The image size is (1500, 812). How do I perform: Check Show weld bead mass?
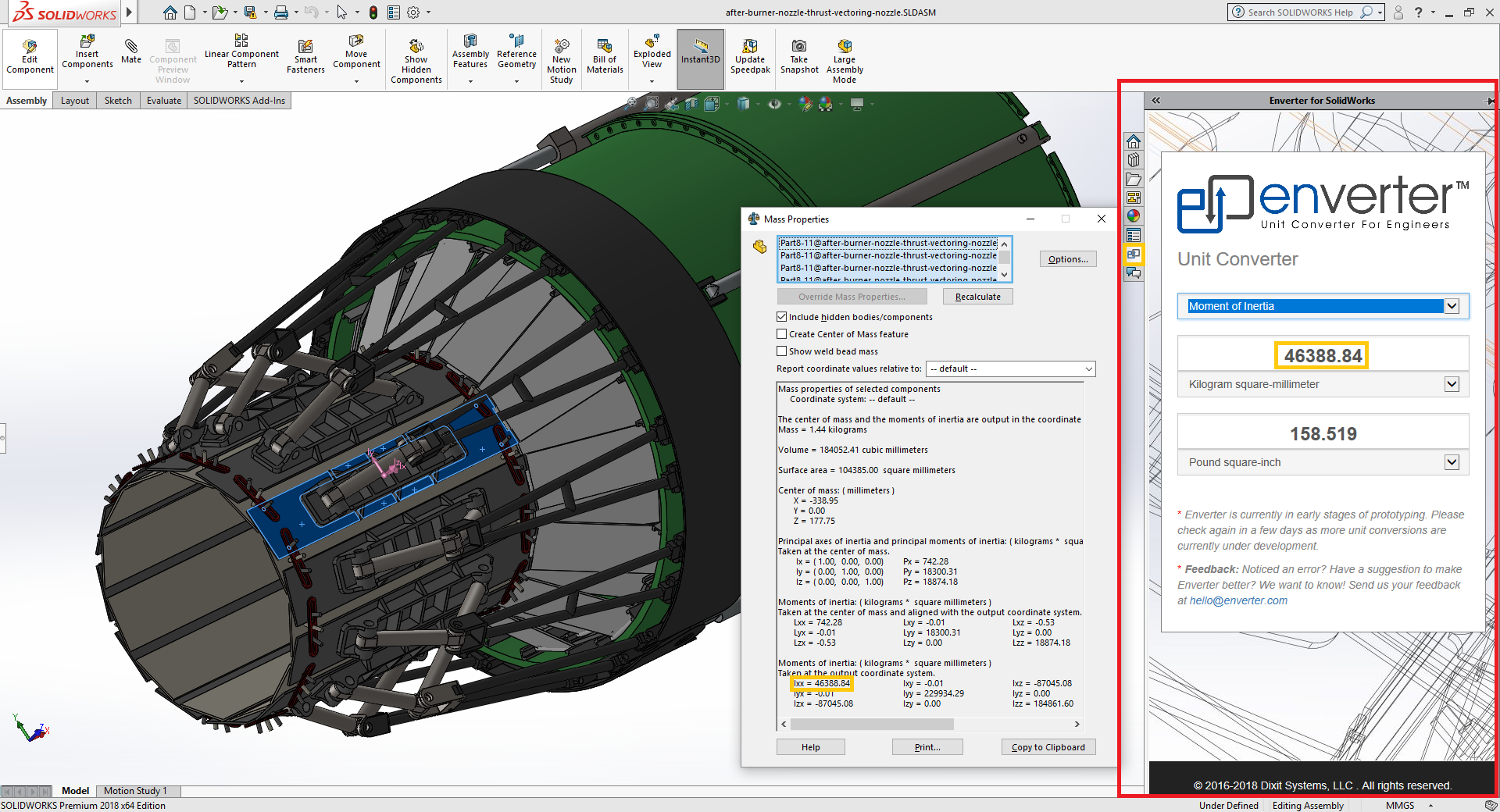(x=781, y=351)
